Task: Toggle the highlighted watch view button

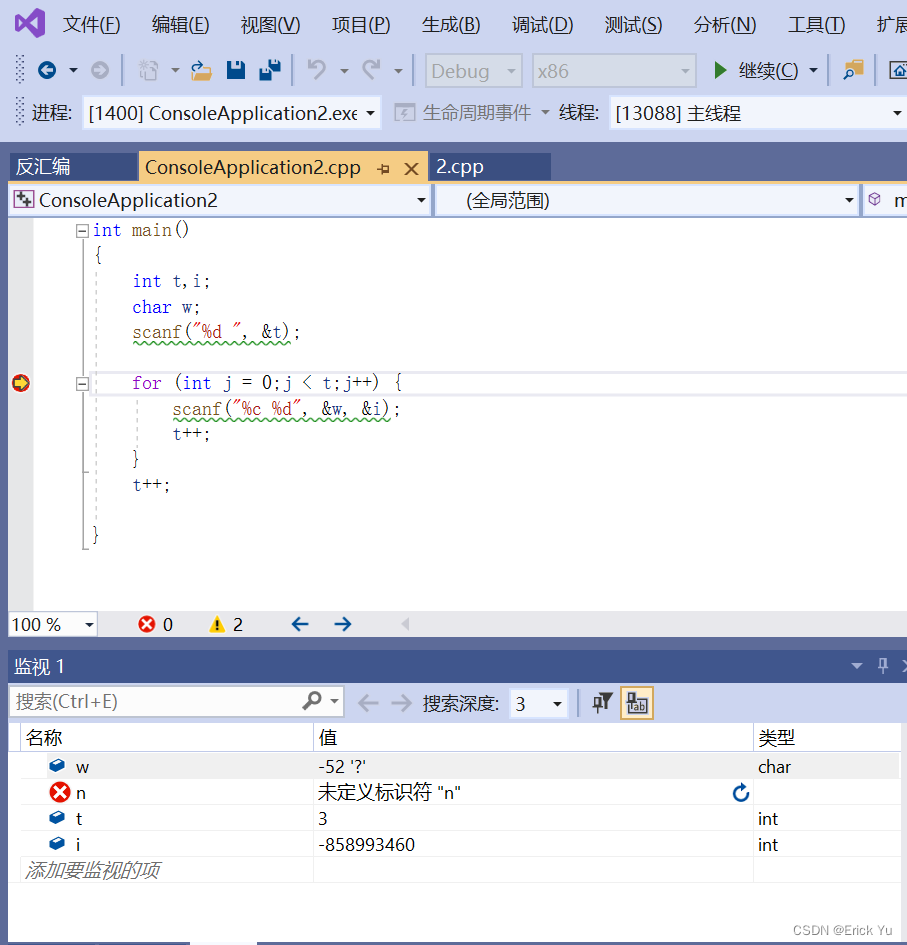Action: point(637,703)
